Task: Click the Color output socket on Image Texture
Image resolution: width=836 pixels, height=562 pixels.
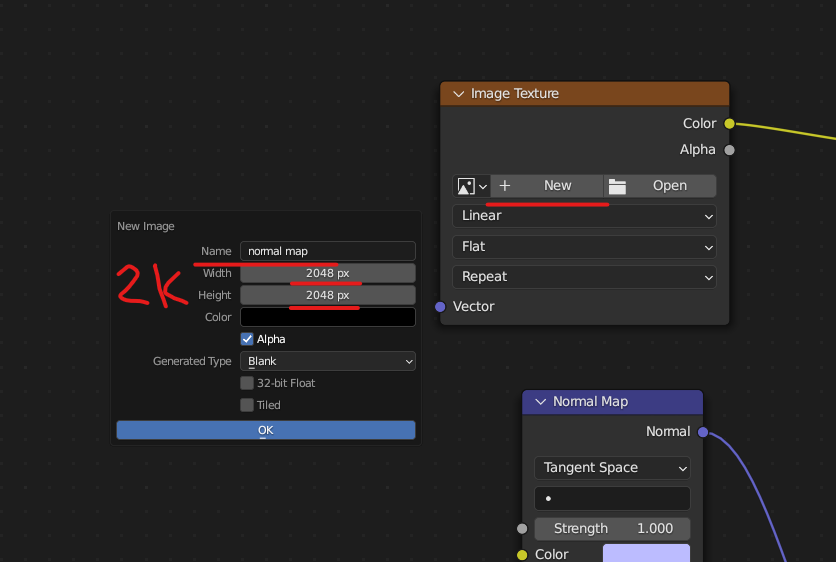Action: 729,124
